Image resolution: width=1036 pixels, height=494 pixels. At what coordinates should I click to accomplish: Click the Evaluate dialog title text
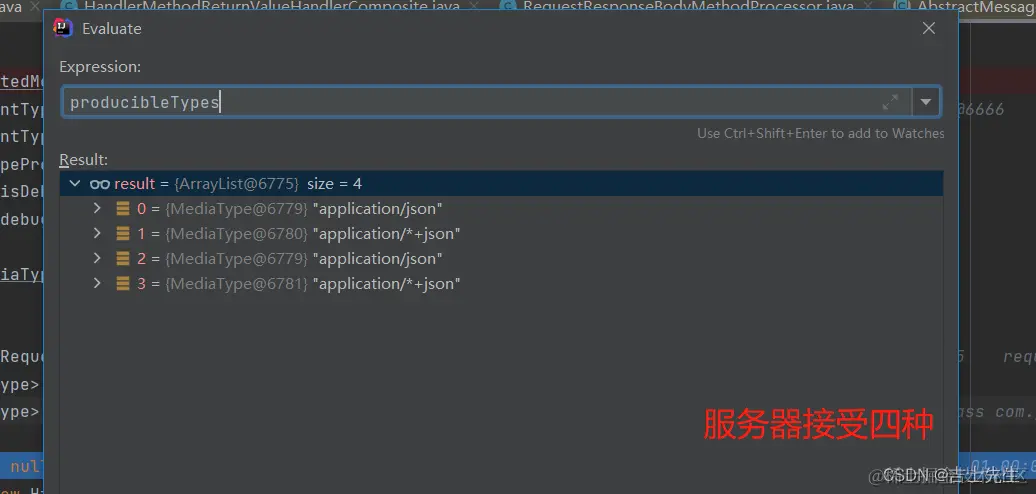tap(112, 28)
